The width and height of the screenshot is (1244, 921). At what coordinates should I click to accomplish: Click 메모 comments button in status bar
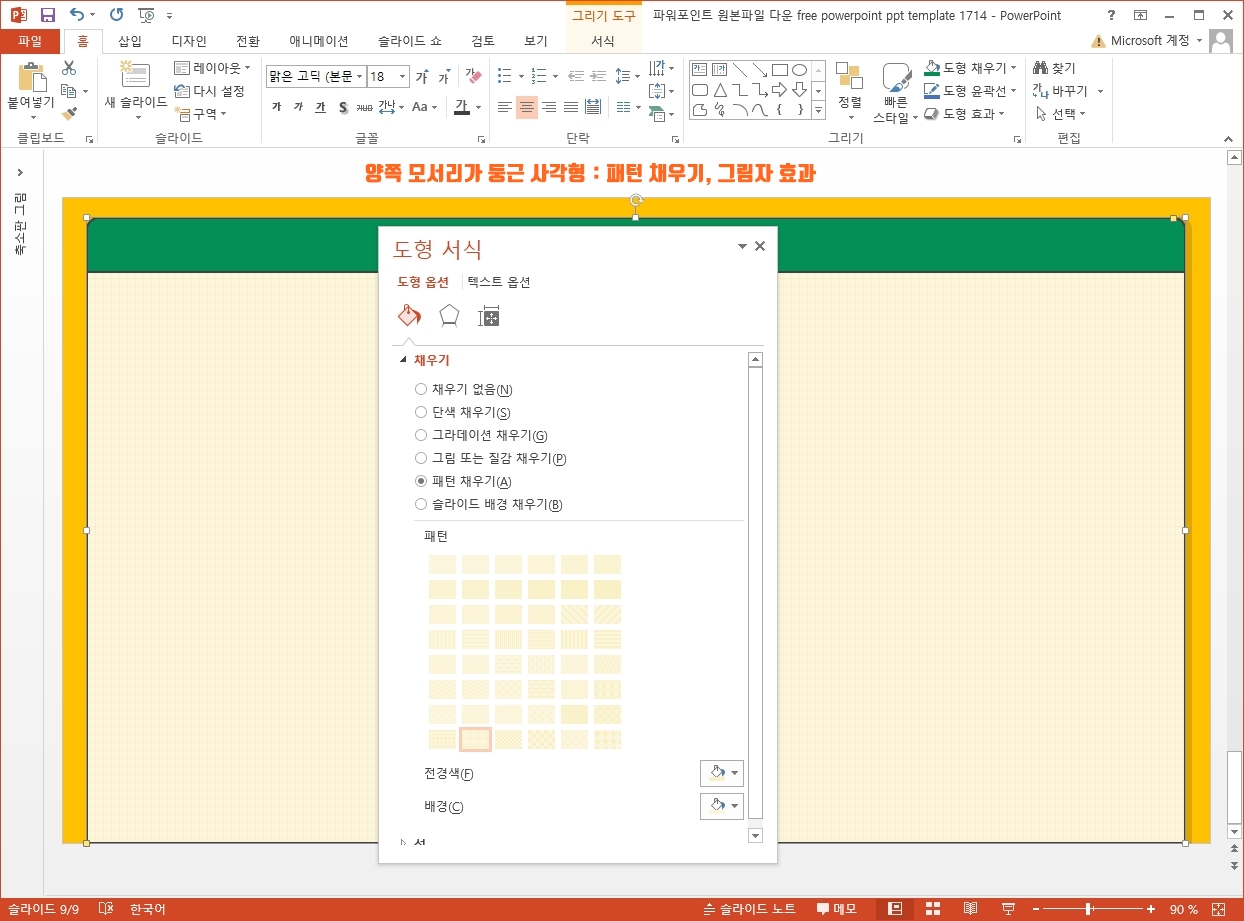tap(837, 909)
